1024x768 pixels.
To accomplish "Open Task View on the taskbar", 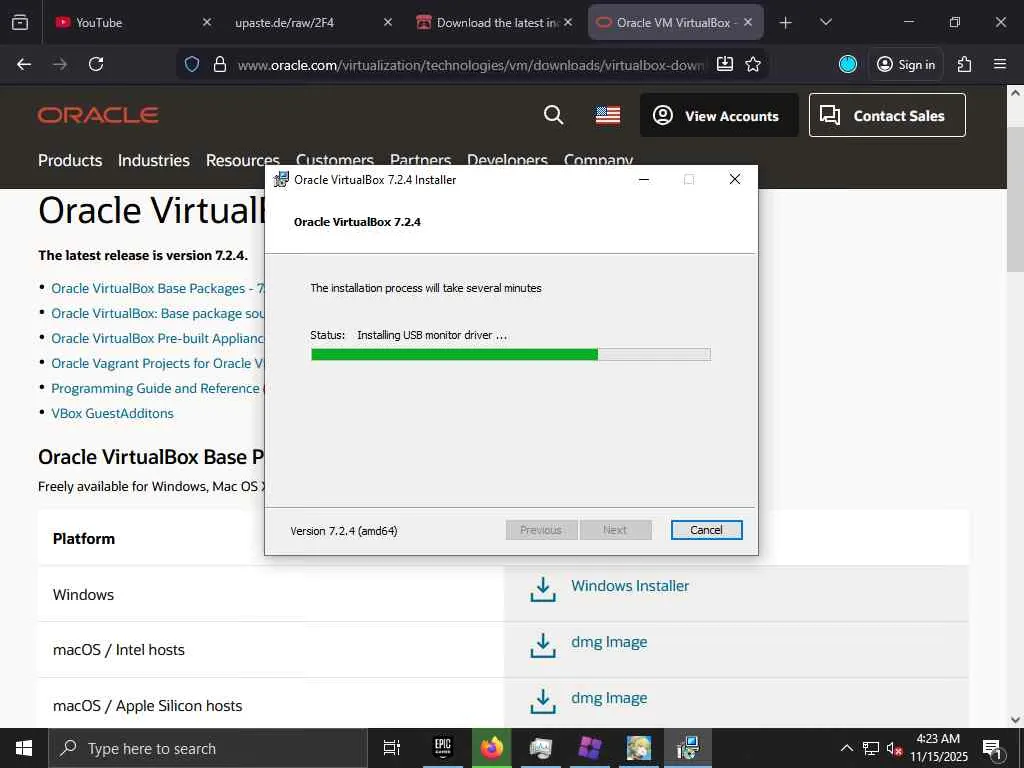I will pos(392,748).
